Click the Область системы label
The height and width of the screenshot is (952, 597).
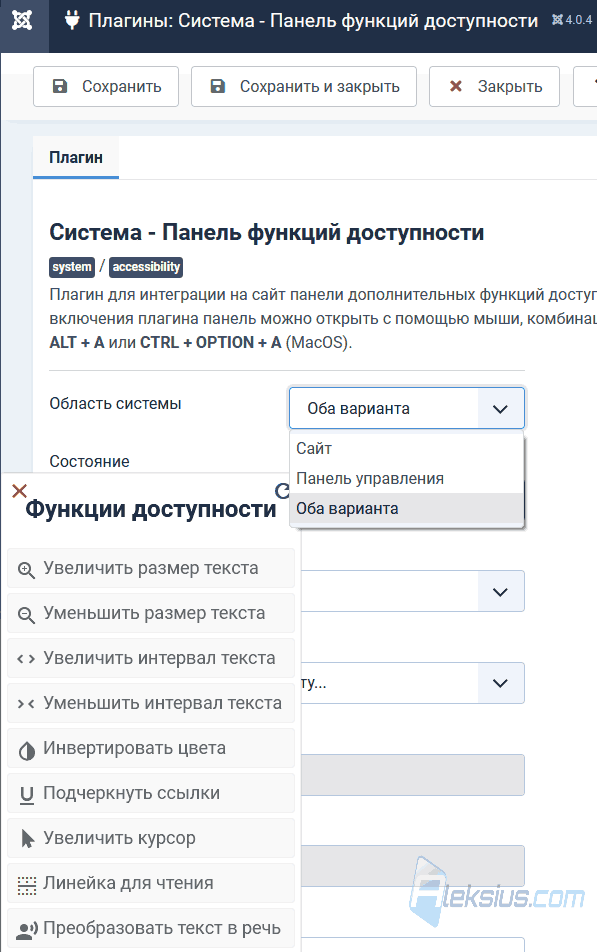pos(115,404)
